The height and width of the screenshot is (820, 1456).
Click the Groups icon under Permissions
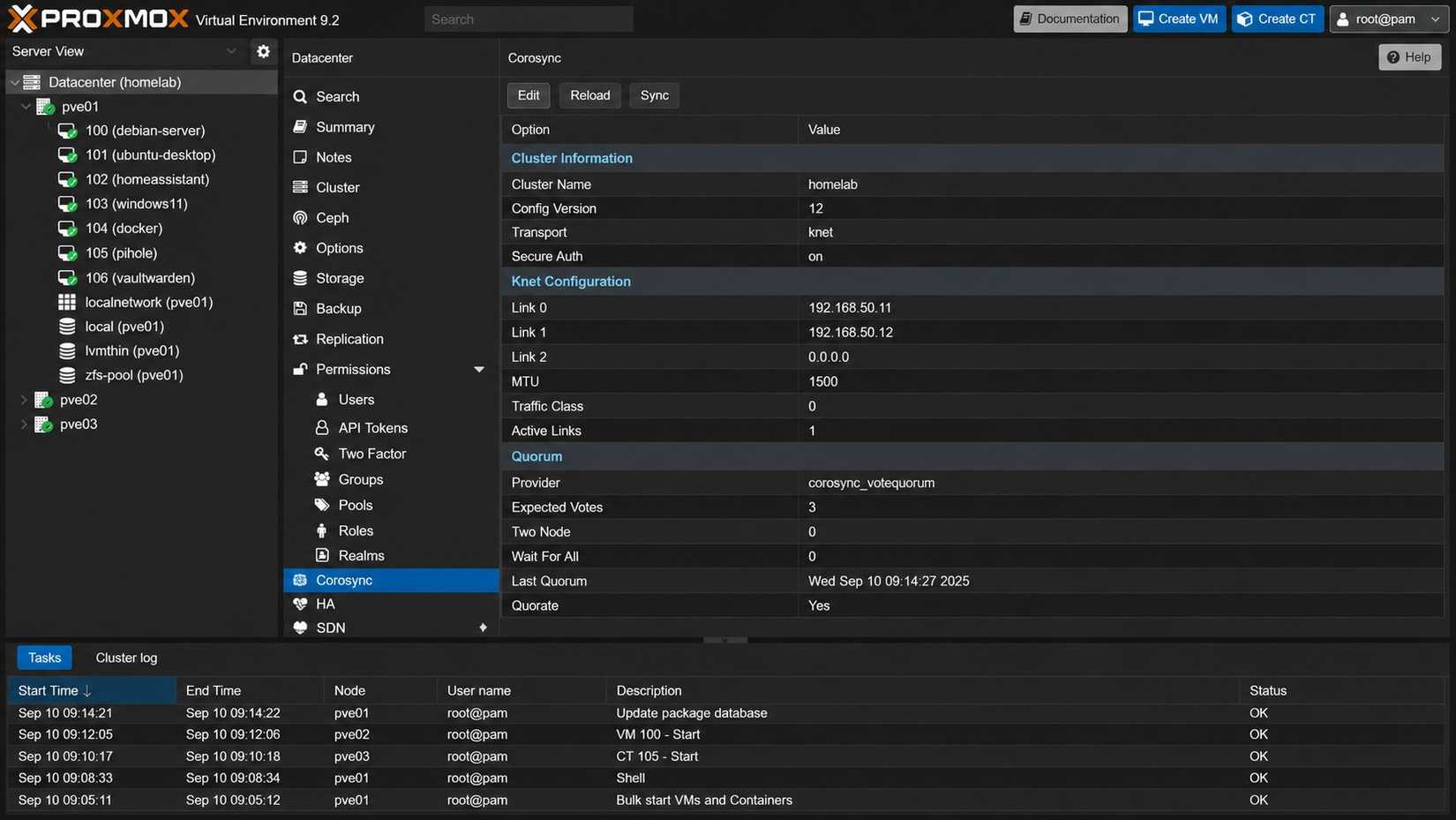322,479
